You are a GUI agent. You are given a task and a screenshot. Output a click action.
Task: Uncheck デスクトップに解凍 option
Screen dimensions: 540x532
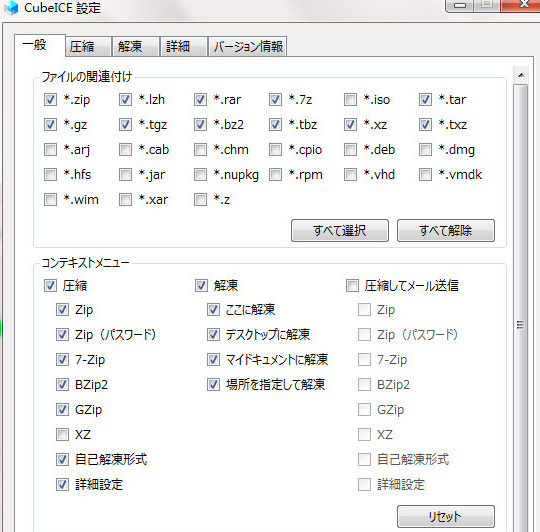pos(213,334)
